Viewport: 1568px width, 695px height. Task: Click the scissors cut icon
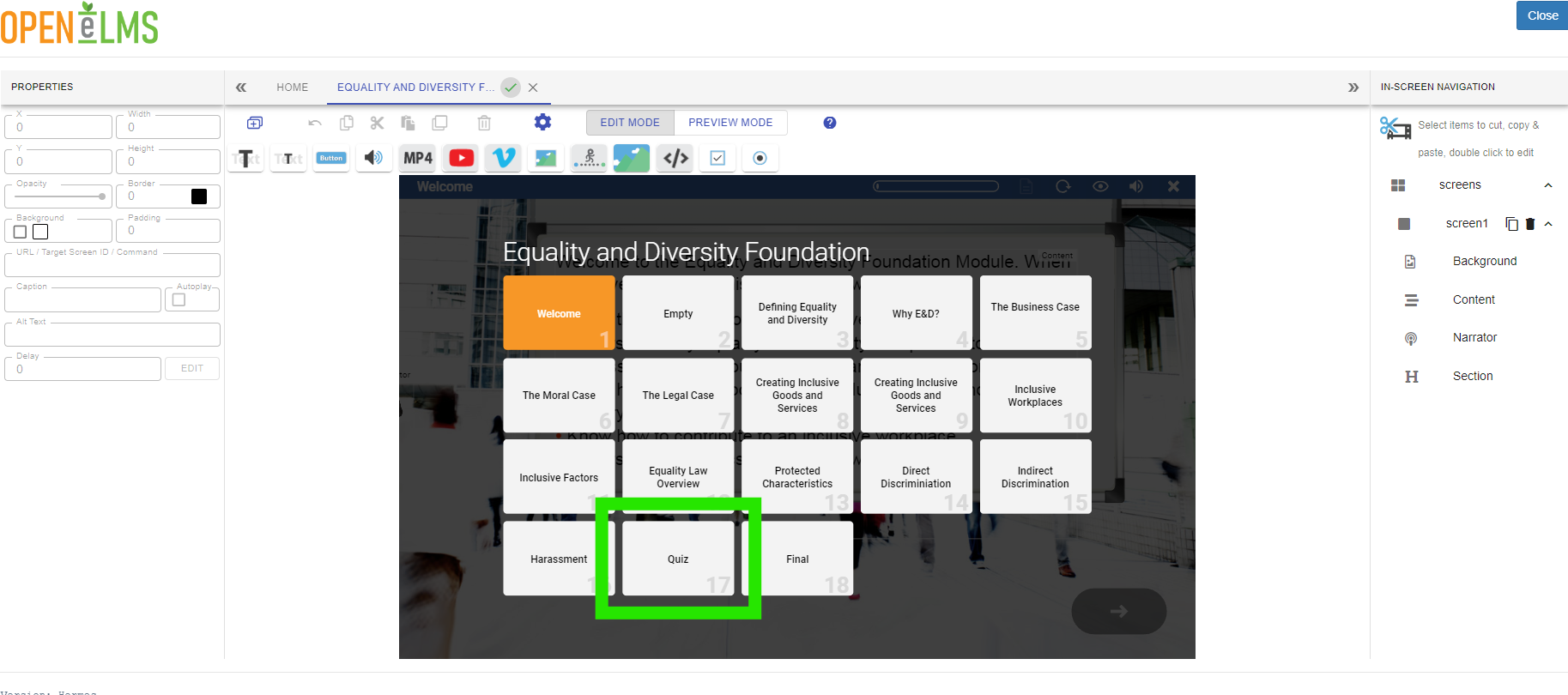point(377,123)
